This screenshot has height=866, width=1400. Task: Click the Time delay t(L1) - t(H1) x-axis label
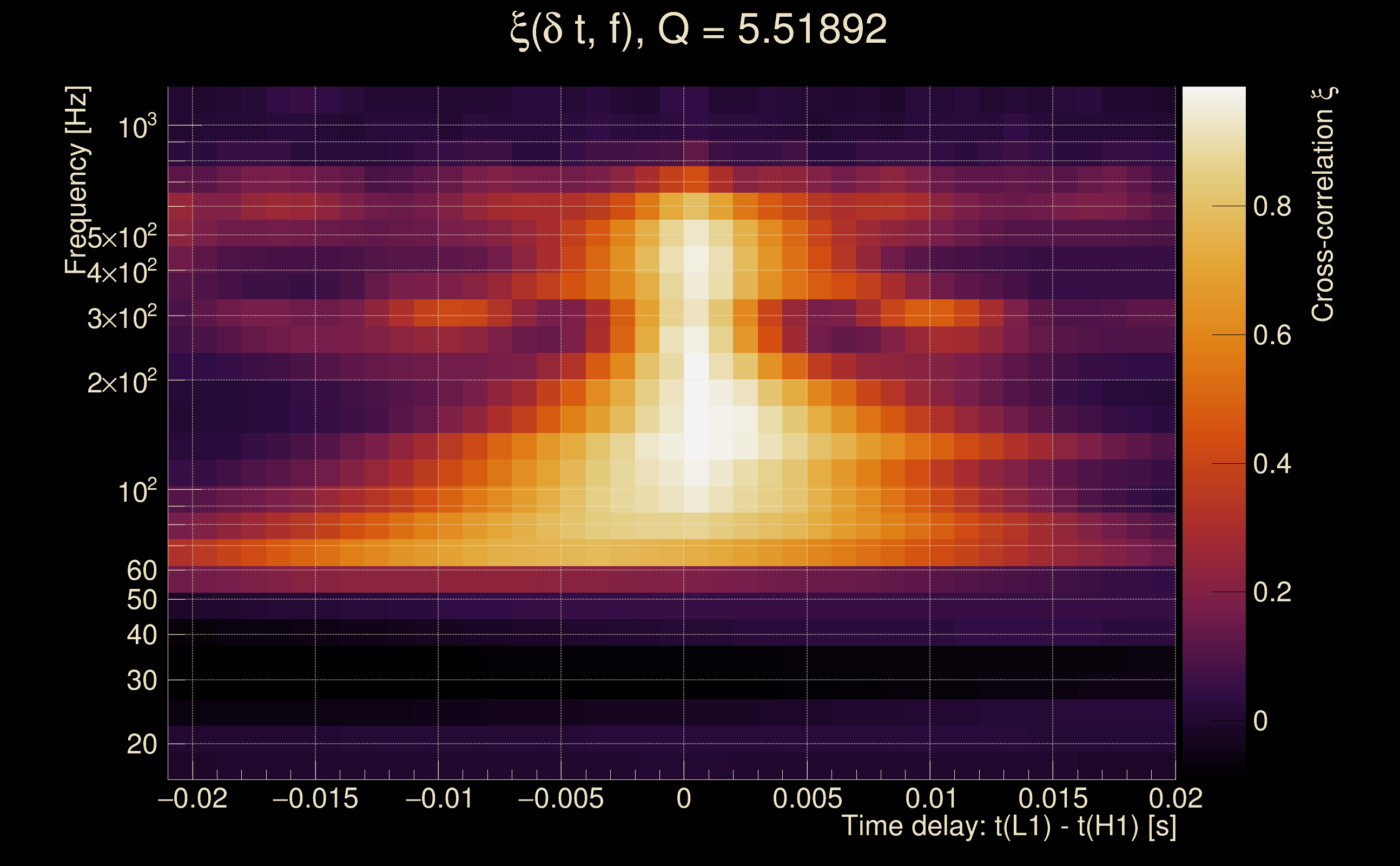coord(1008,826)
